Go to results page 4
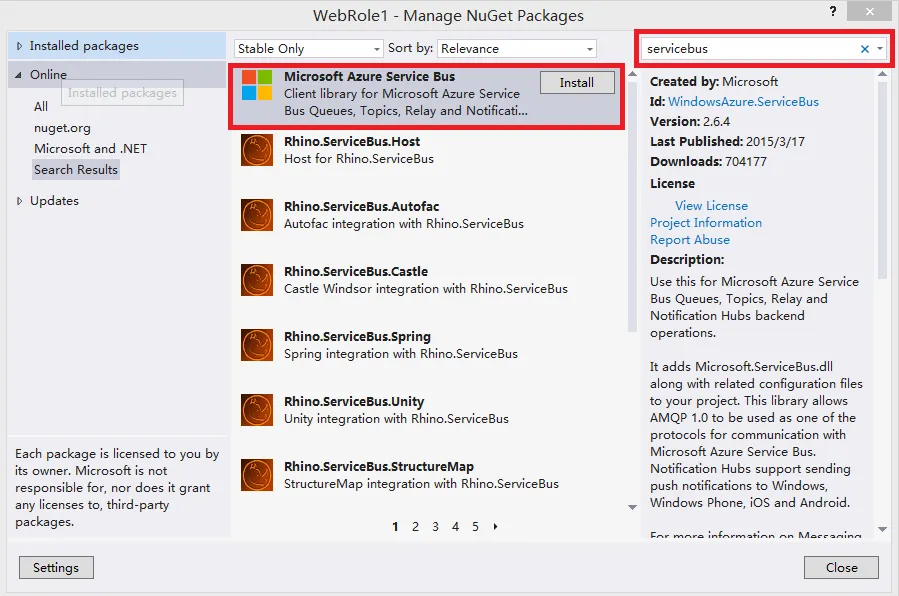Image resolution: width=899 pixels, height=596 pixels. click(x=455, y=526)
